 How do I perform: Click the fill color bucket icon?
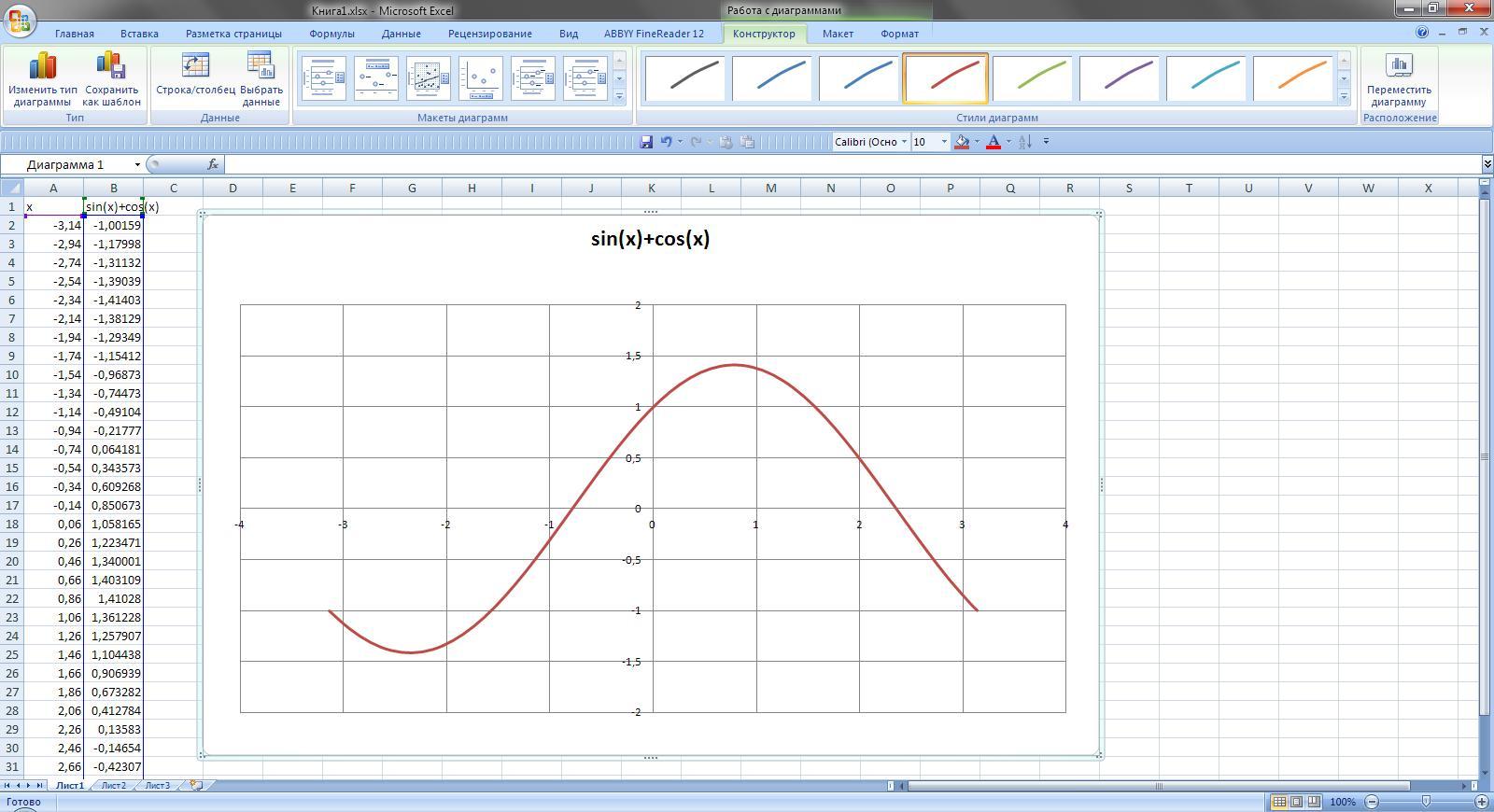tap(962, 142)
